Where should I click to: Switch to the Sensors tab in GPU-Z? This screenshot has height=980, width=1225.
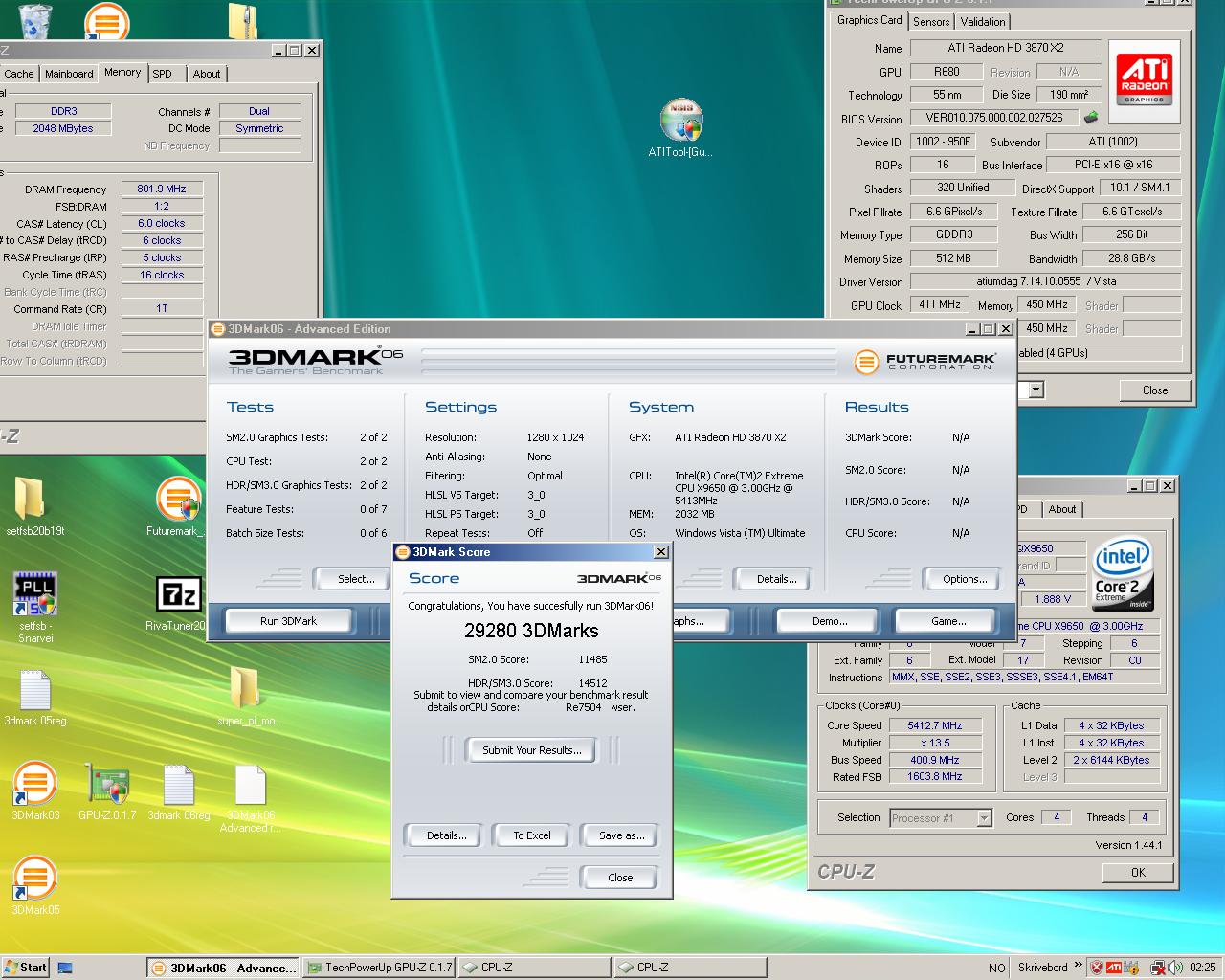pos(931,22)
